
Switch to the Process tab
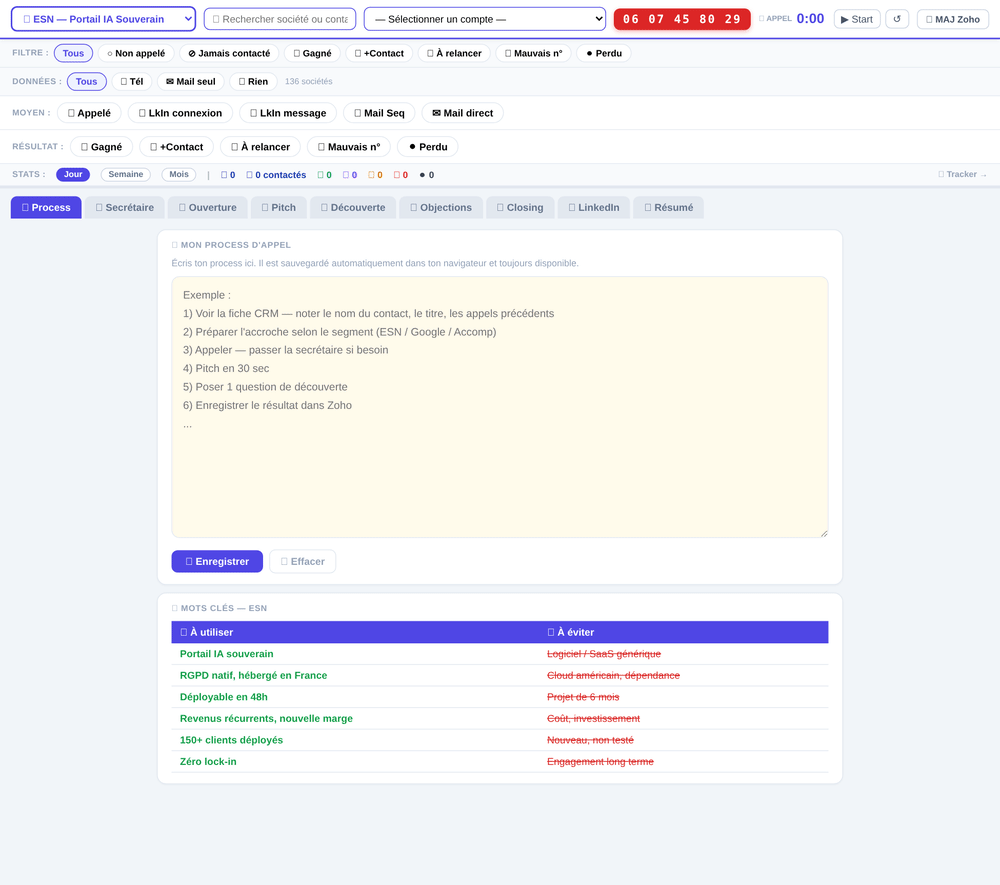click(x=46, y=207)
